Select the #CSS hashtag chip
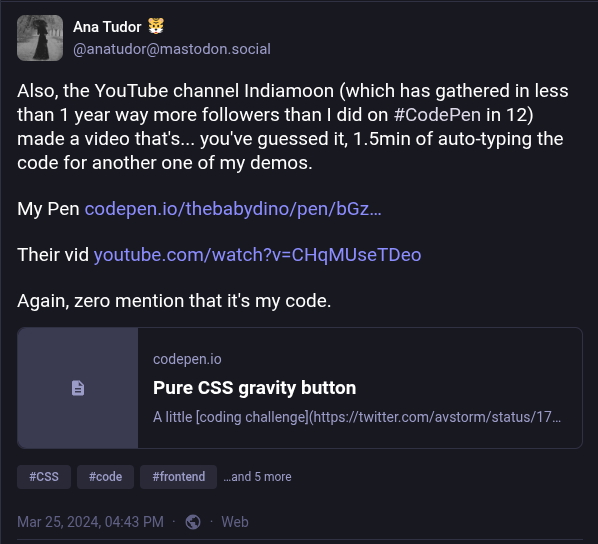 44,477
